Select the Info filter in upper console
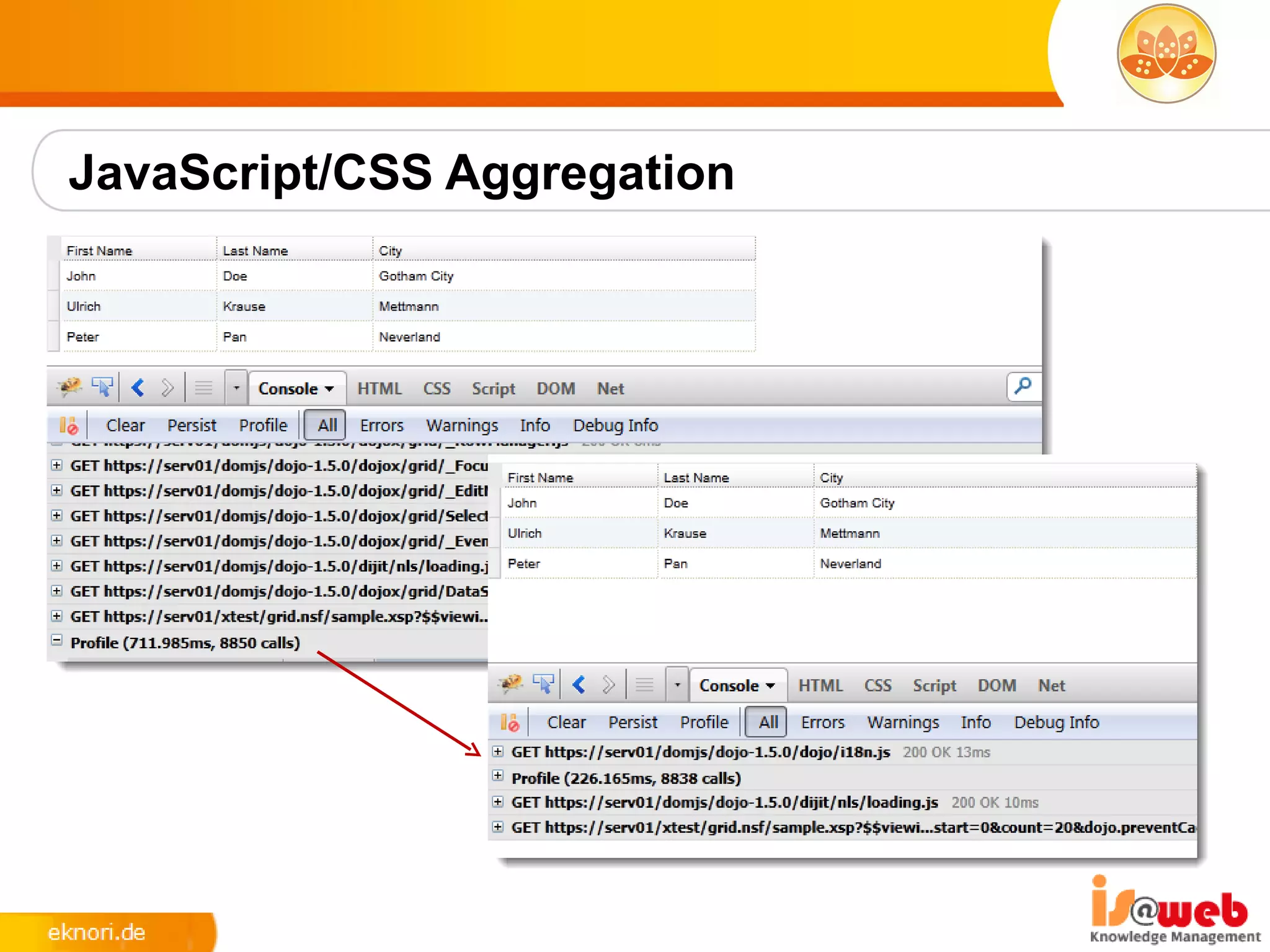The width and height of the screenshot is (1270, 952). tap(535, 425)
